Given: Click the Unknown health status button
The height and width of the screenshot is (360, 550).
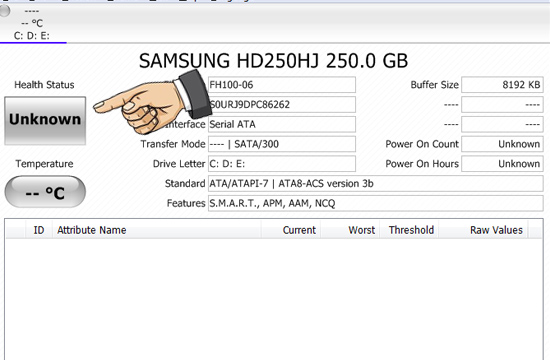Looking at the screenshot, I should (x=45, y=121).
